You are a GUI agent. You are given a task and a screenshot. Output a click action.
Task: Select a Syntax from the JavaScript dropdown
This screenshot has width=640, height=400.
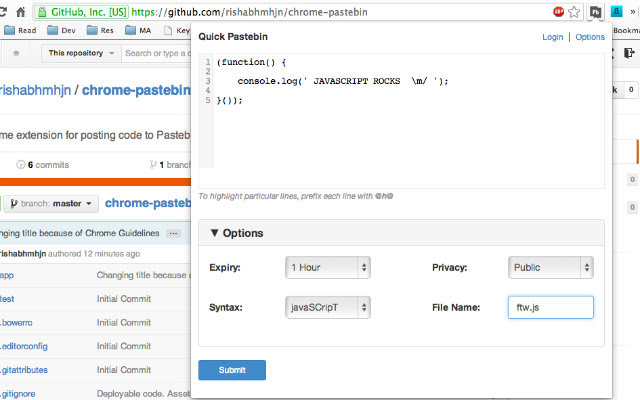[328, 307]
